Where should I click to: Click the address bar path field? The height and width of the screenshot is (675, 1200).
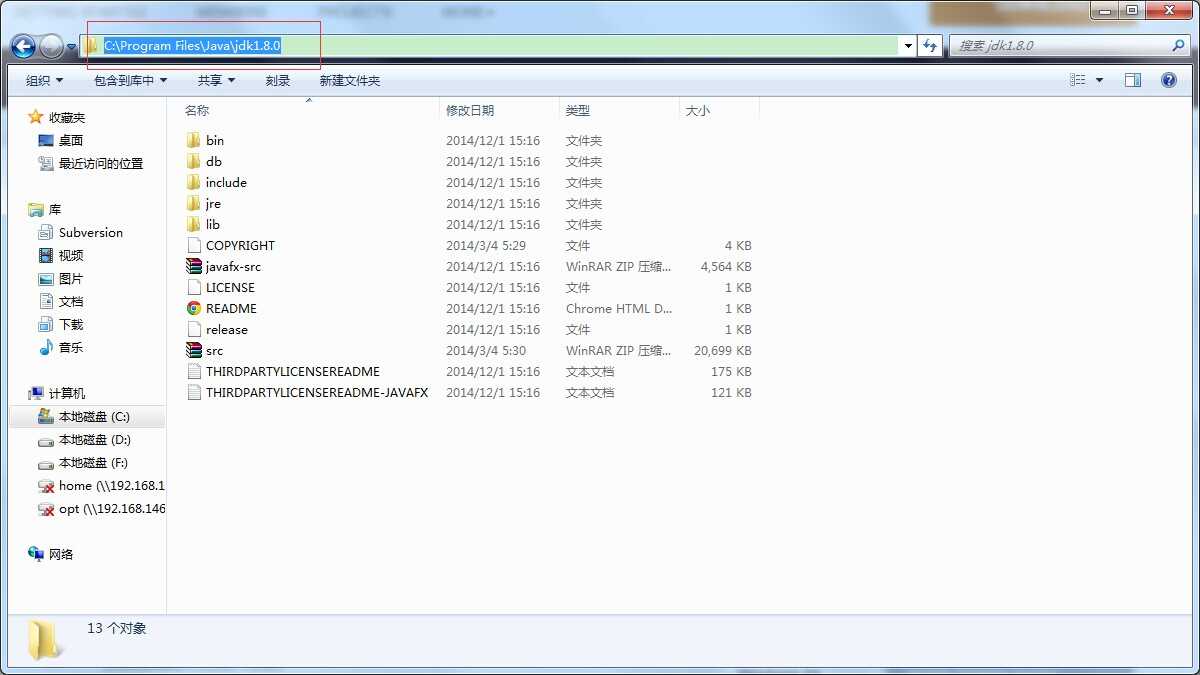[490, 46]
